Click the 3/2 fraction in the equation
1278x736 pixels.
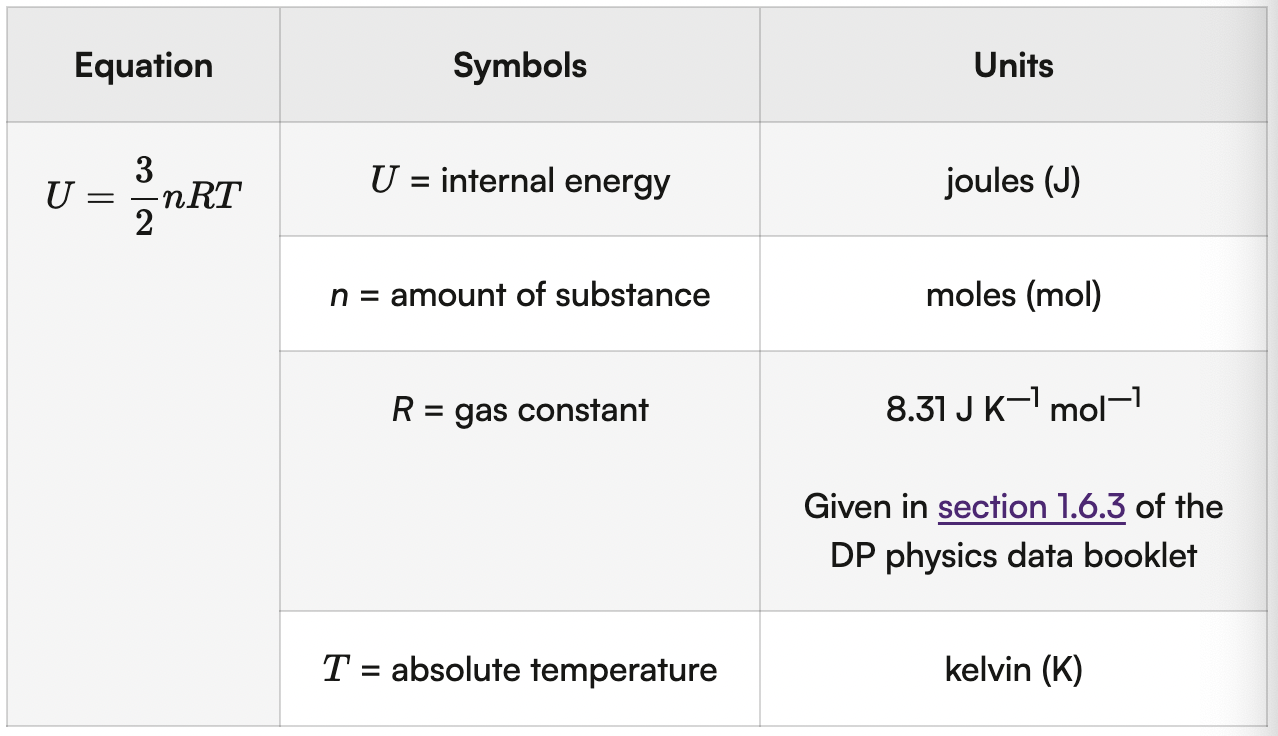pyautogui.click(x=144, y=196)
